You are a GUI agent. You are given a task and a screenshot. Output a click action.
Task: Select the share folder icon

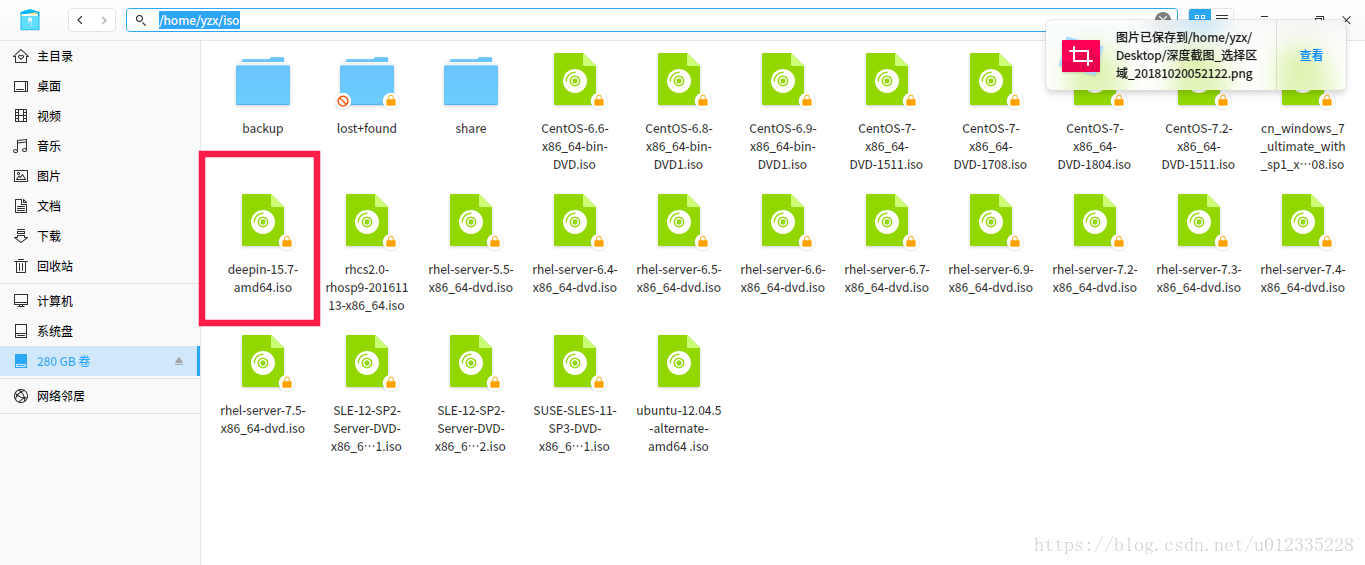point(471,80)
